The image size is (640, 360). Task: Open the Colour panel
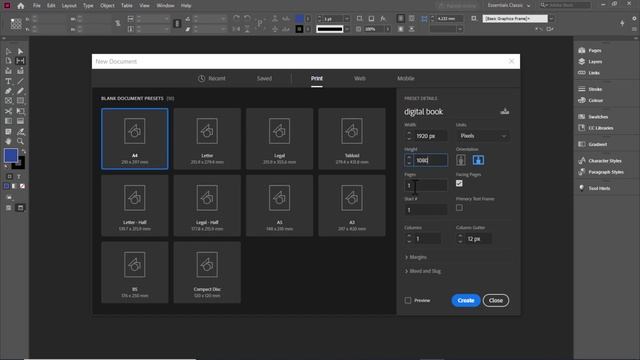[x=591, y=100]
